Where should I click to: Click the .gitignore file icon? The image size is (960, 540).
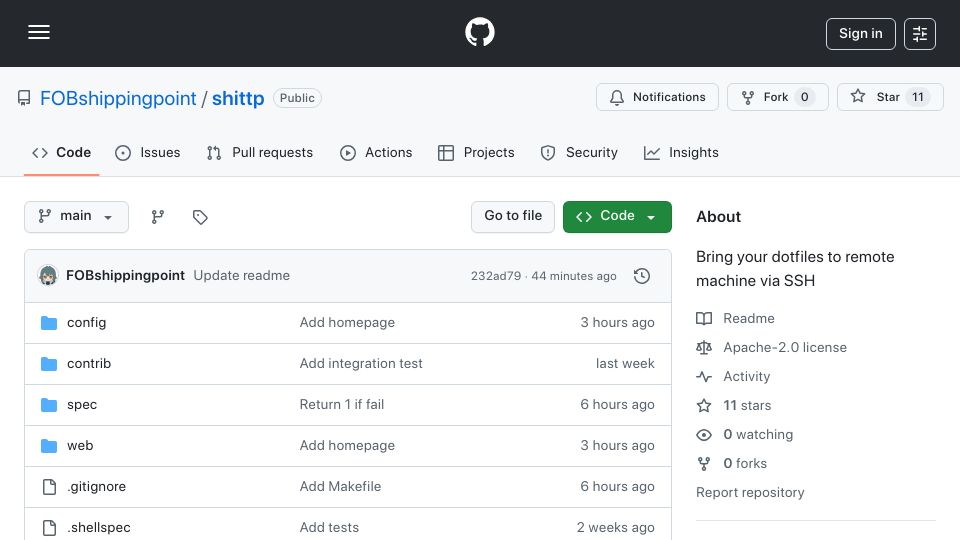click(x=49, y=487)
